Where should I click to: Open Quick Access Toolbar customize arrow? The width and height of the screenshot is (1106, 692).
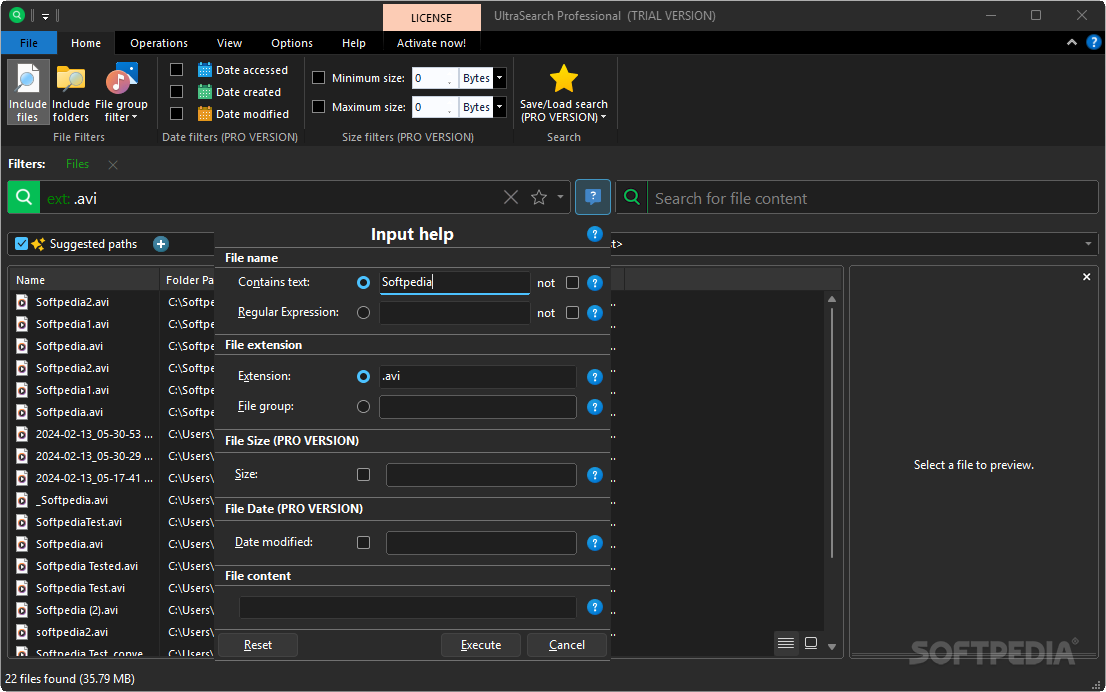(45, 16)
